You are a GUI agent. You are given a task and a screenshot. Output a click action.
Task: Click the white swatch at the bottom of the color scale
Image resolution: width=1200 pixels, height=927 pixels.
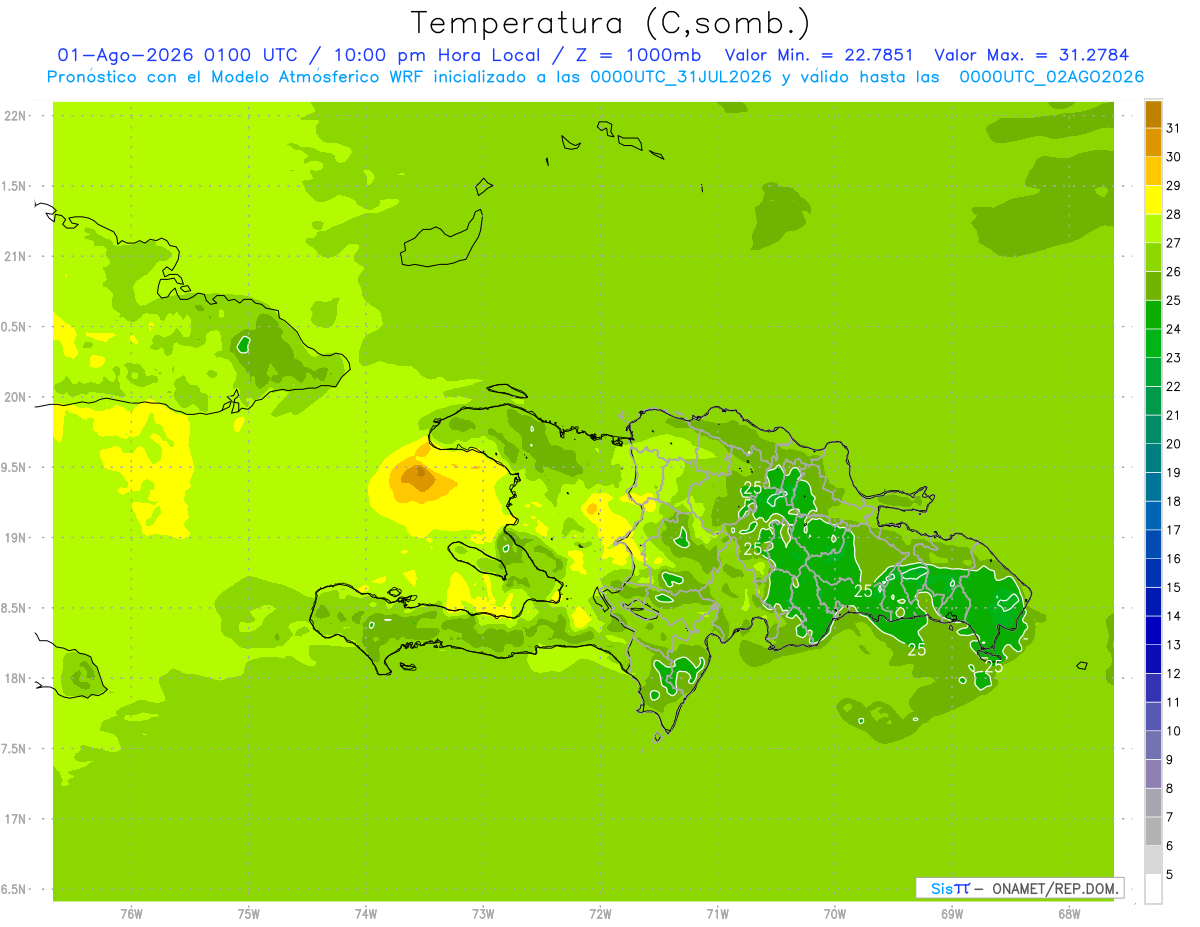click(1153, 889)
